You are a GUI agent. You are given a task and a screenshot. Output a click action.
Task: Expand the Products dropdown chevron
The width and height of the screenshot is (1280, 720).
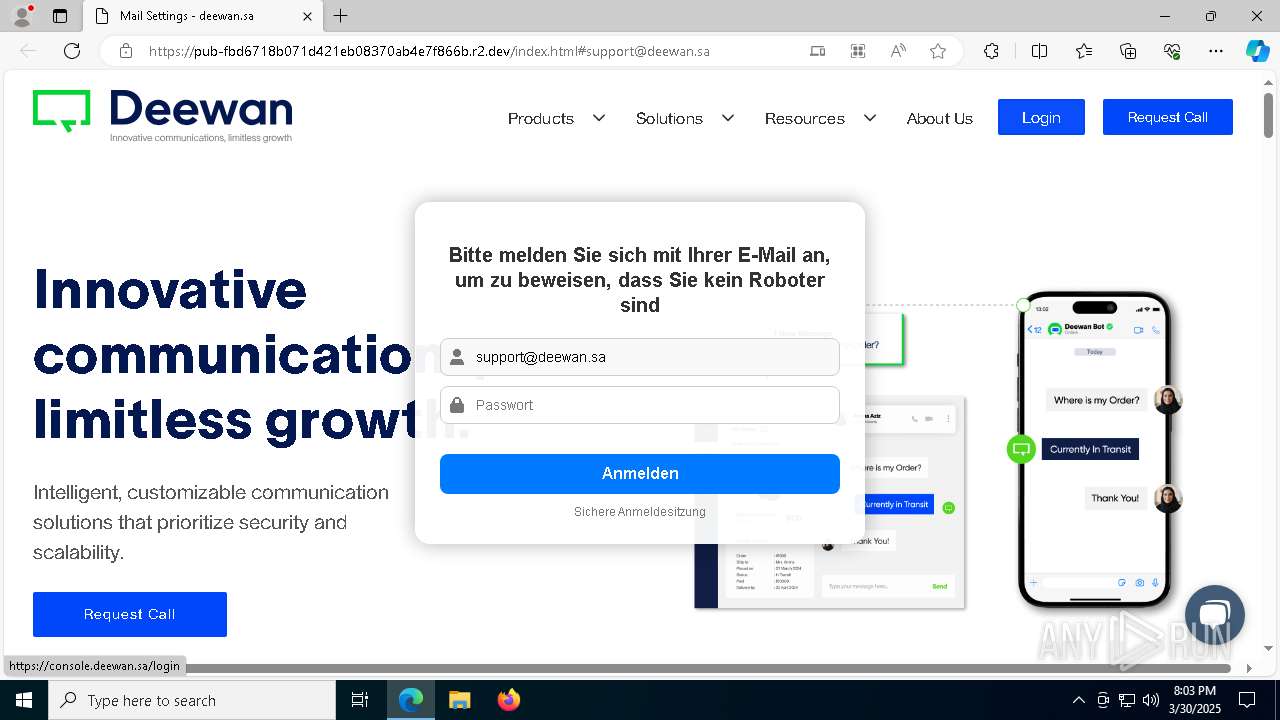[x=599, y=118]
